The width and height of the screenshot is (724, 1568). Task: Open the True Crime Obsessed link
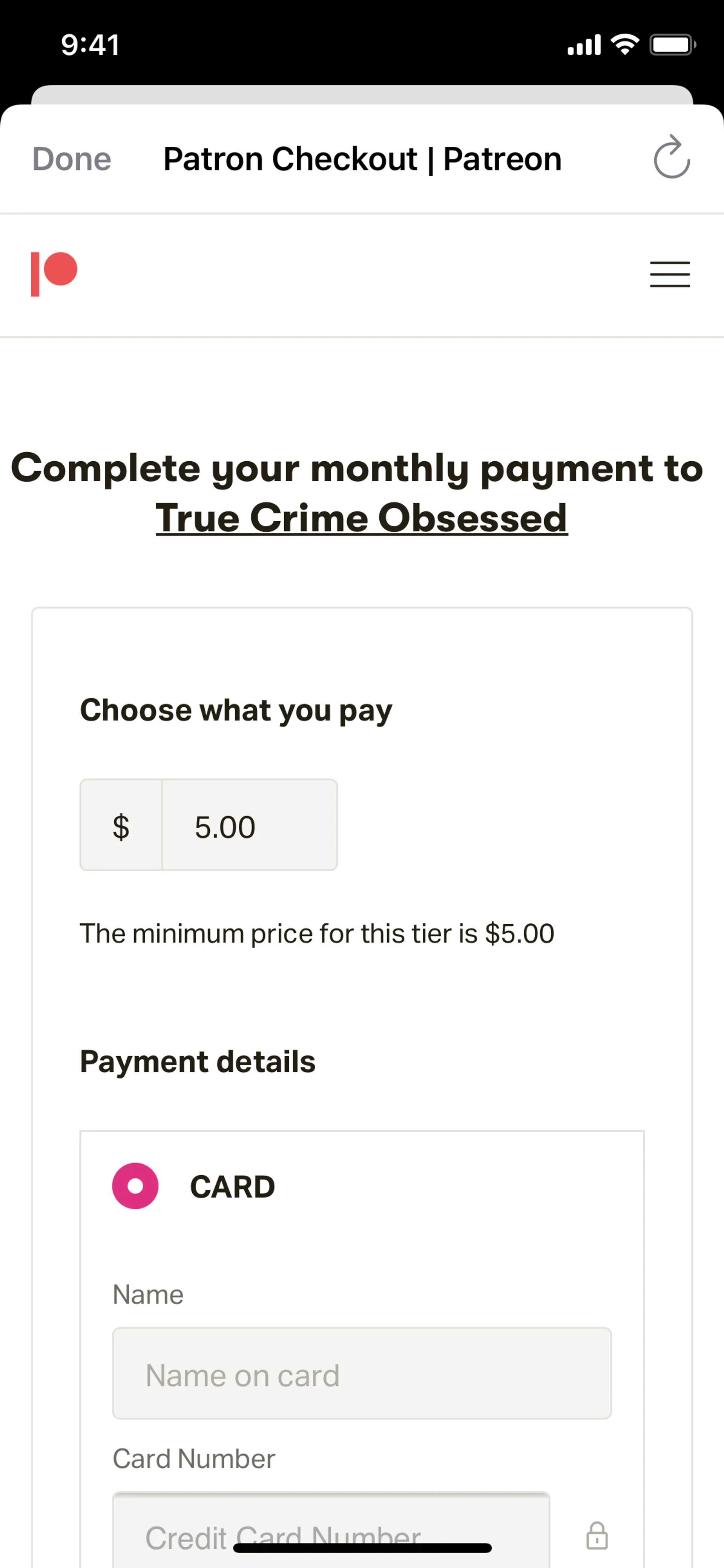(x=361, y=518)
